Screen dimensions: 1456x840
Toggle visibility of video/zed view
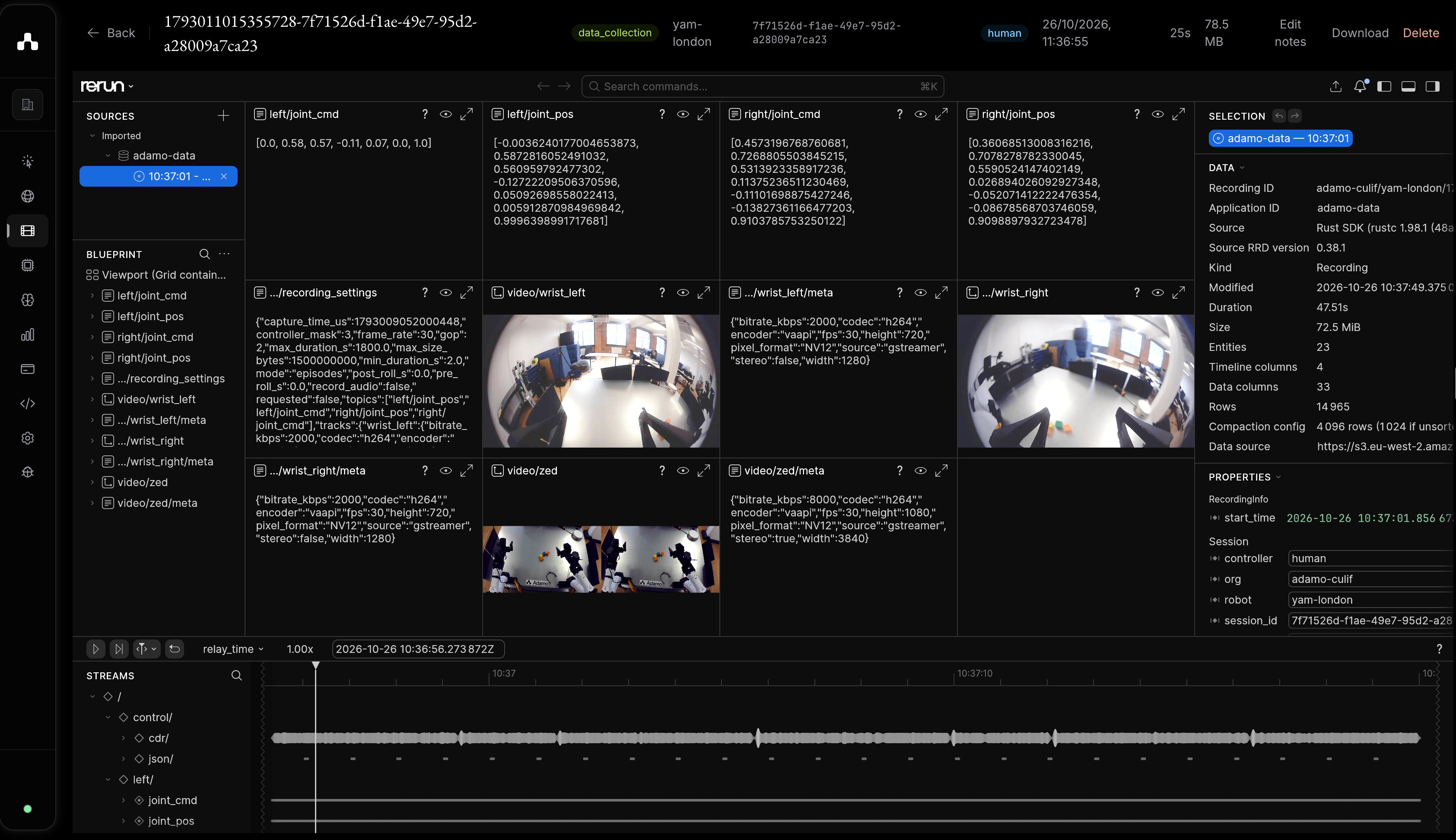pyautogui.click(x=683, y=471)
